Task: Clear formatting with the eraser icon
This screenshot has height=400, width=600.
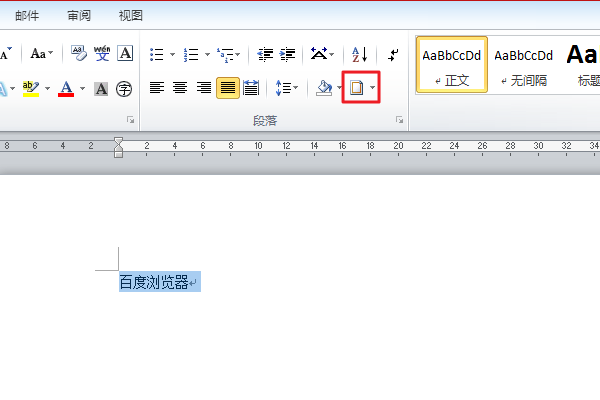Action: [79, 53]
